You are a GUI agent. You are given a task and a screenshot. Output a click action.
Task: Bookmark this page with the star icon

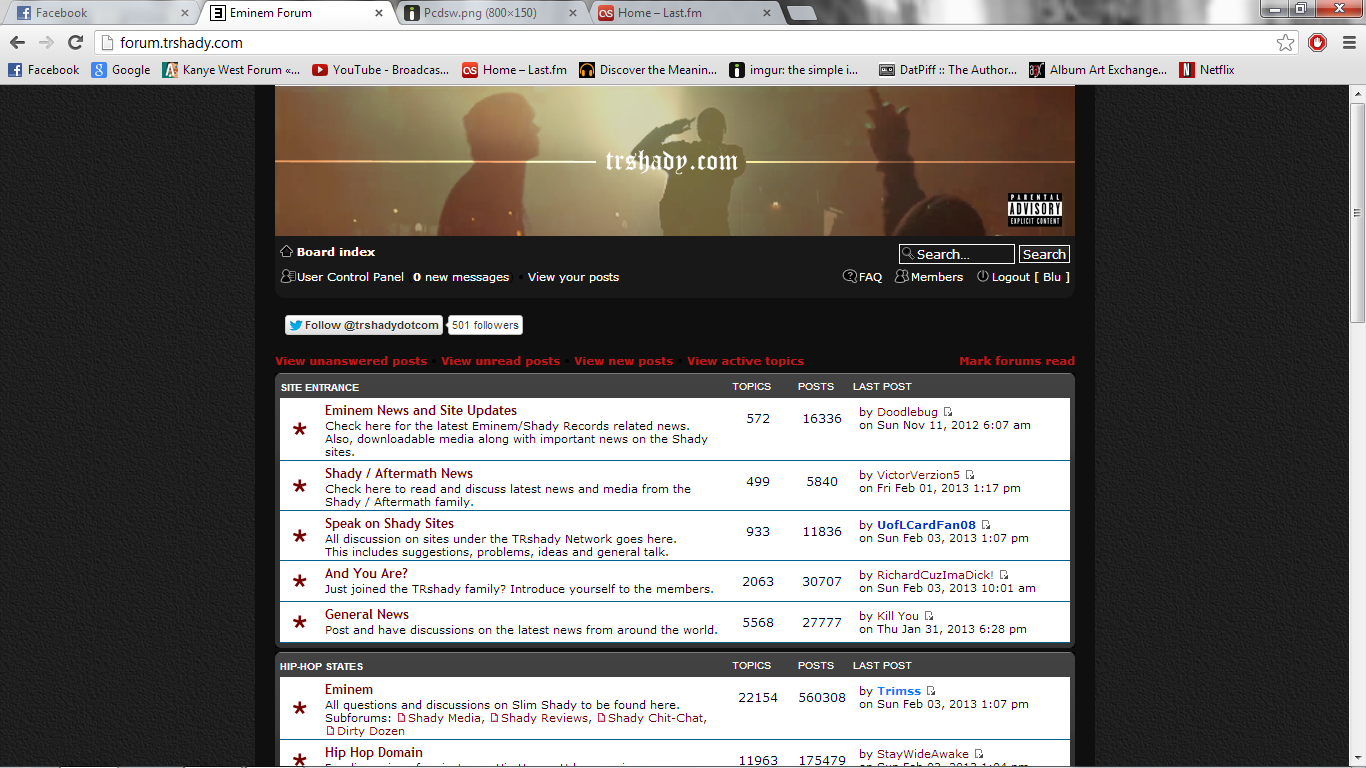click(x=1285, y=43)
